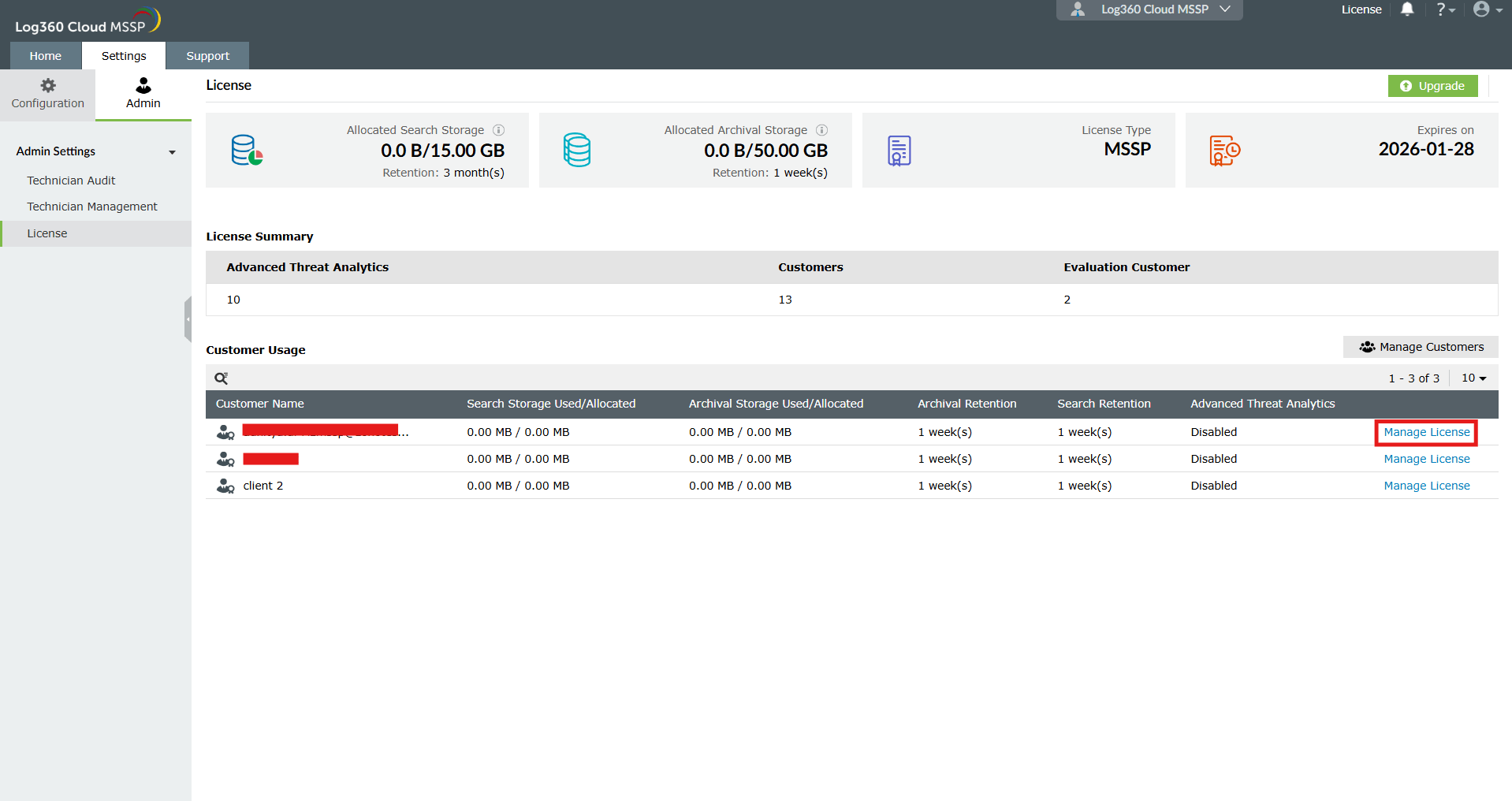The image size is (1512, 801).
Task: Open Manage License for client 2
Action: [x=1427, y=486]
